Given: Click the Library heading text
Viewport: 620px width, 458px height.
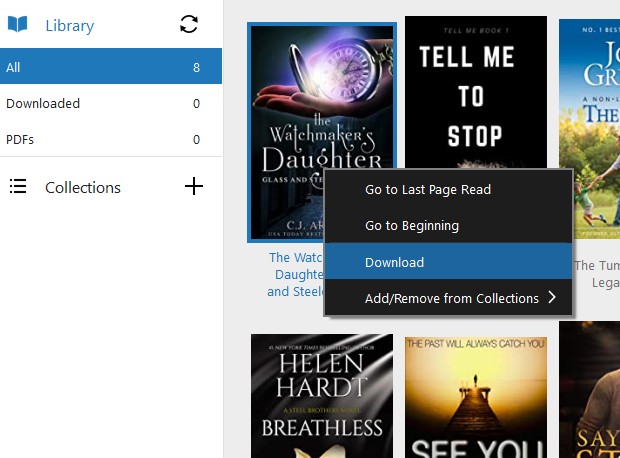Looking at the screenshot, I should point(70,26).
